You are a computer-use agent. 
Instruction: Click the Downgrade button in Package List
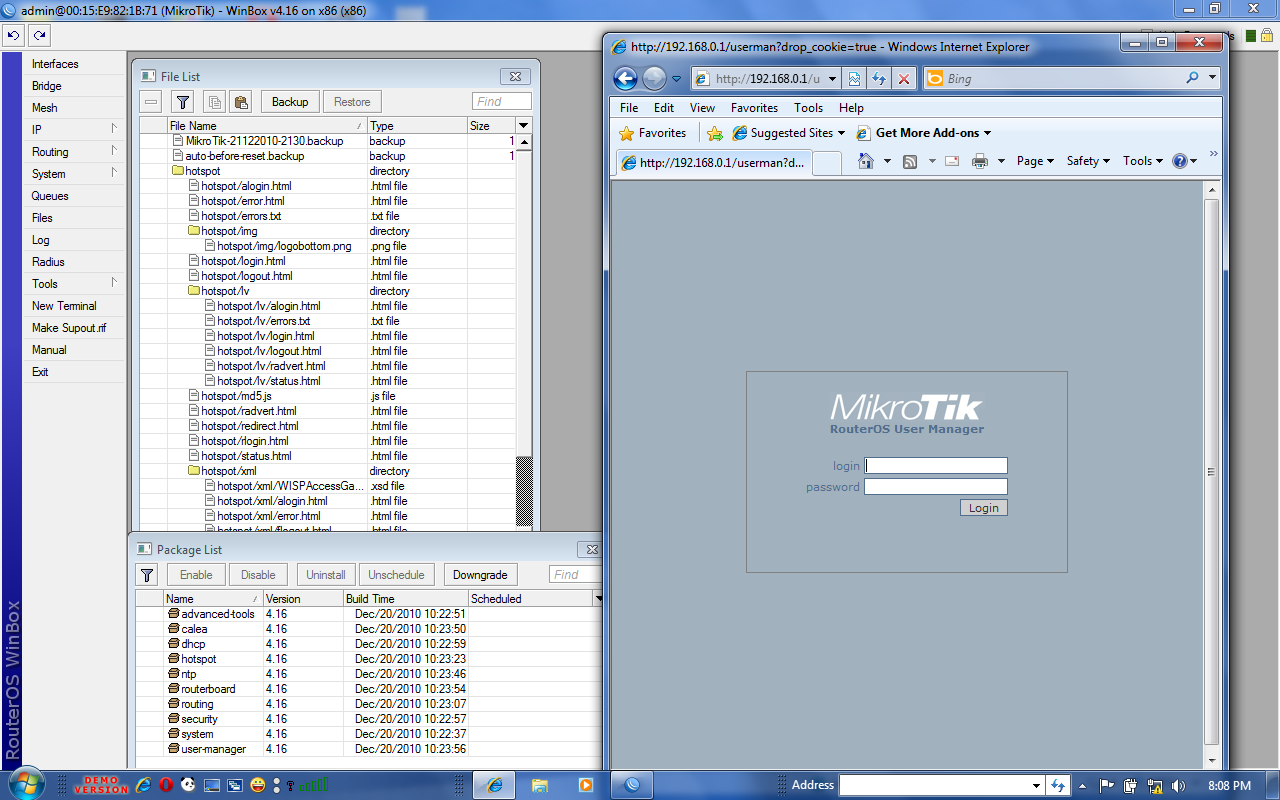480,575
